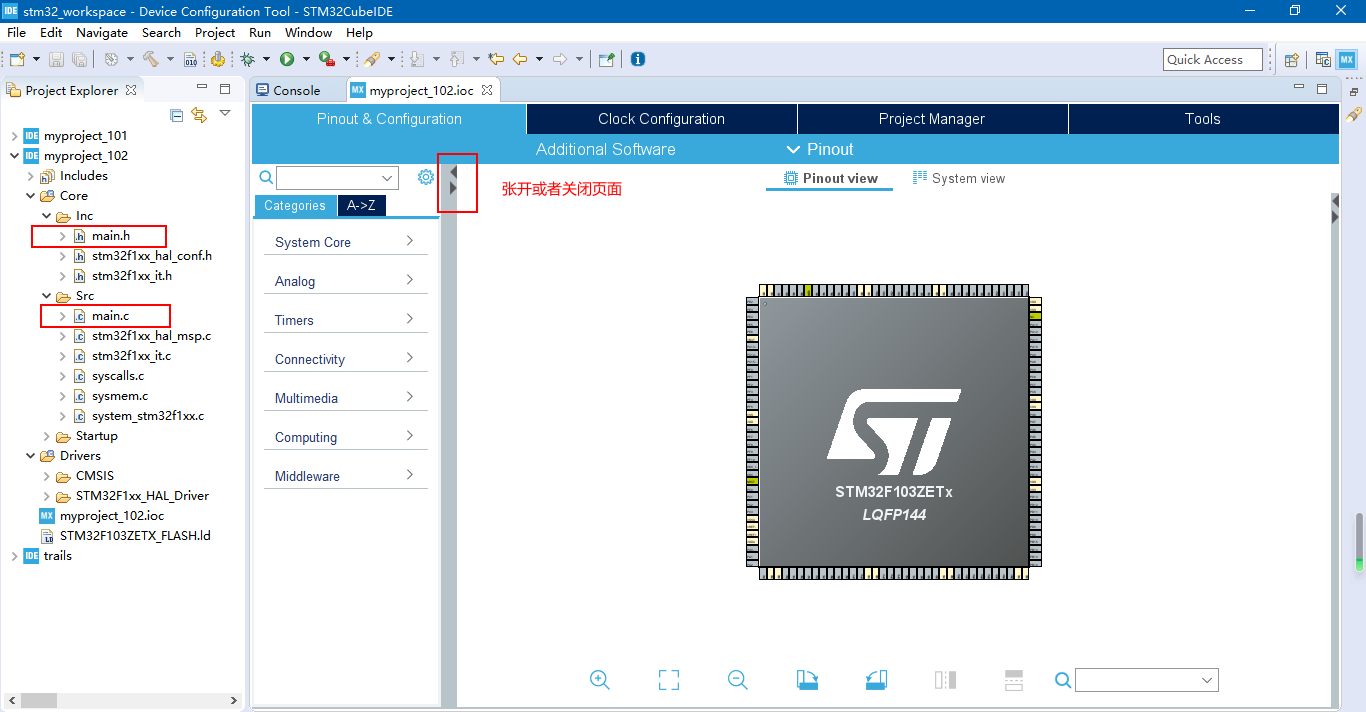The image size is (1366, 712).
Task: Switch to the Clock Configuration tab
Action: click(661, 118)
